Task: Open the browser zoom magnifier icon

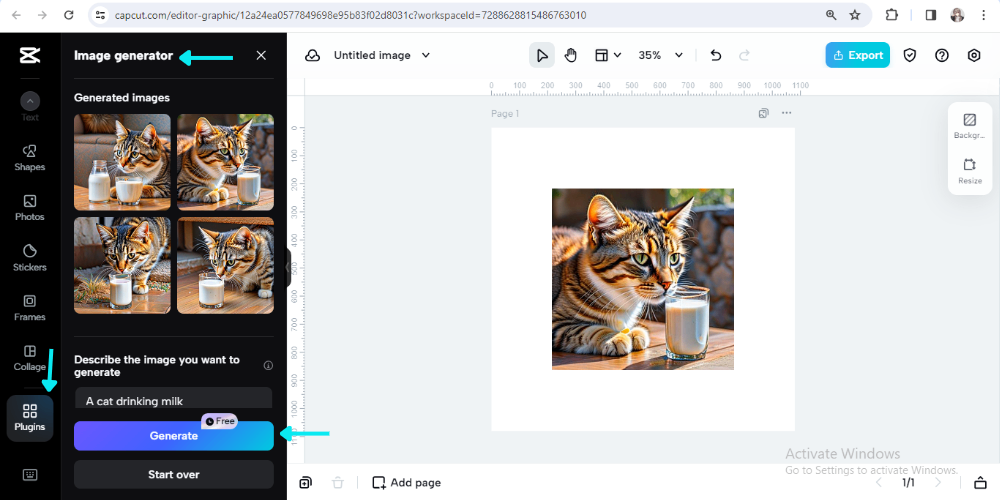Action: click(831, 15)
